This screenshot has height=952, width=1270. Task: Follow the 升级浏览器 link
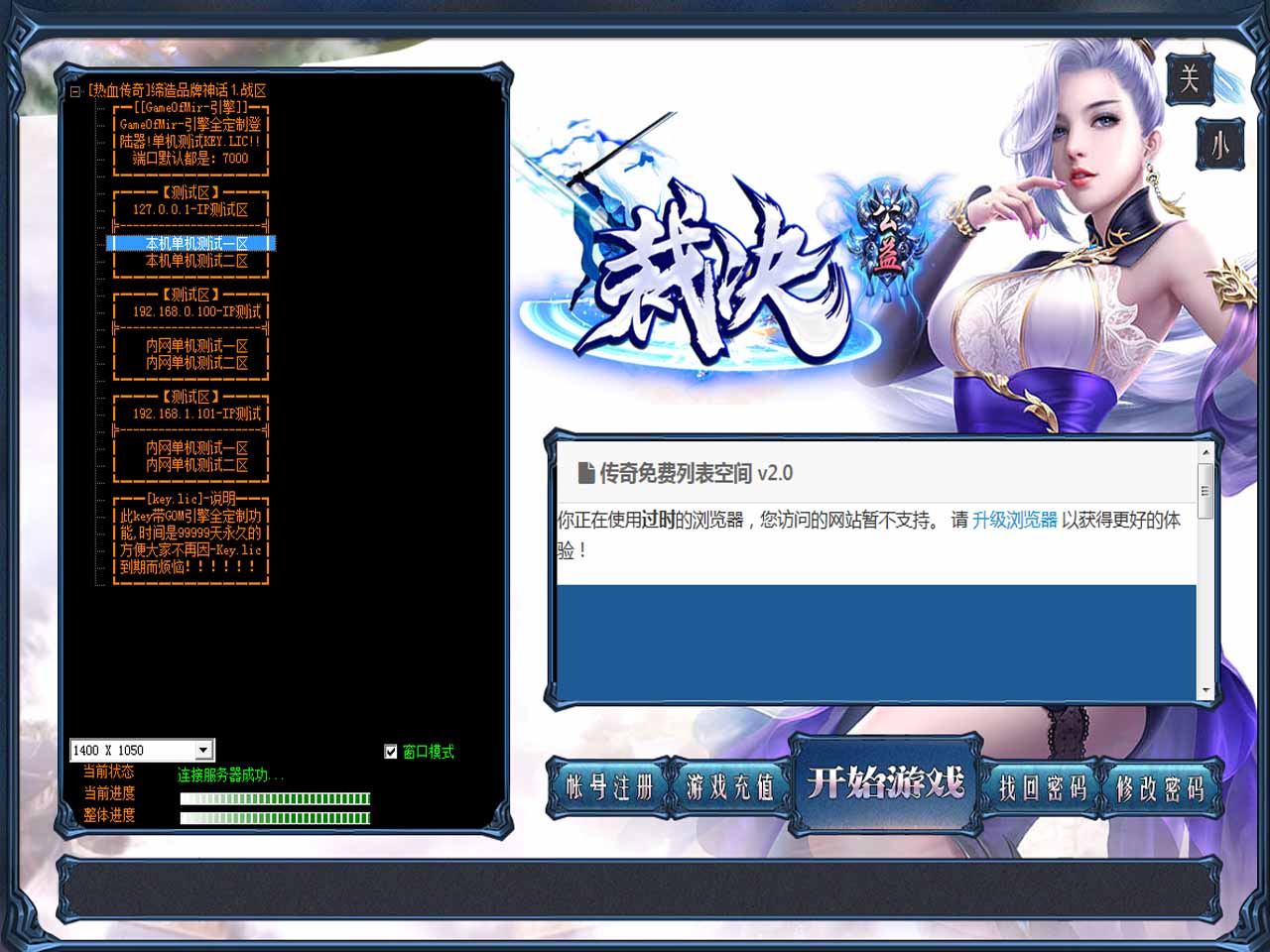coord(1014,520)
